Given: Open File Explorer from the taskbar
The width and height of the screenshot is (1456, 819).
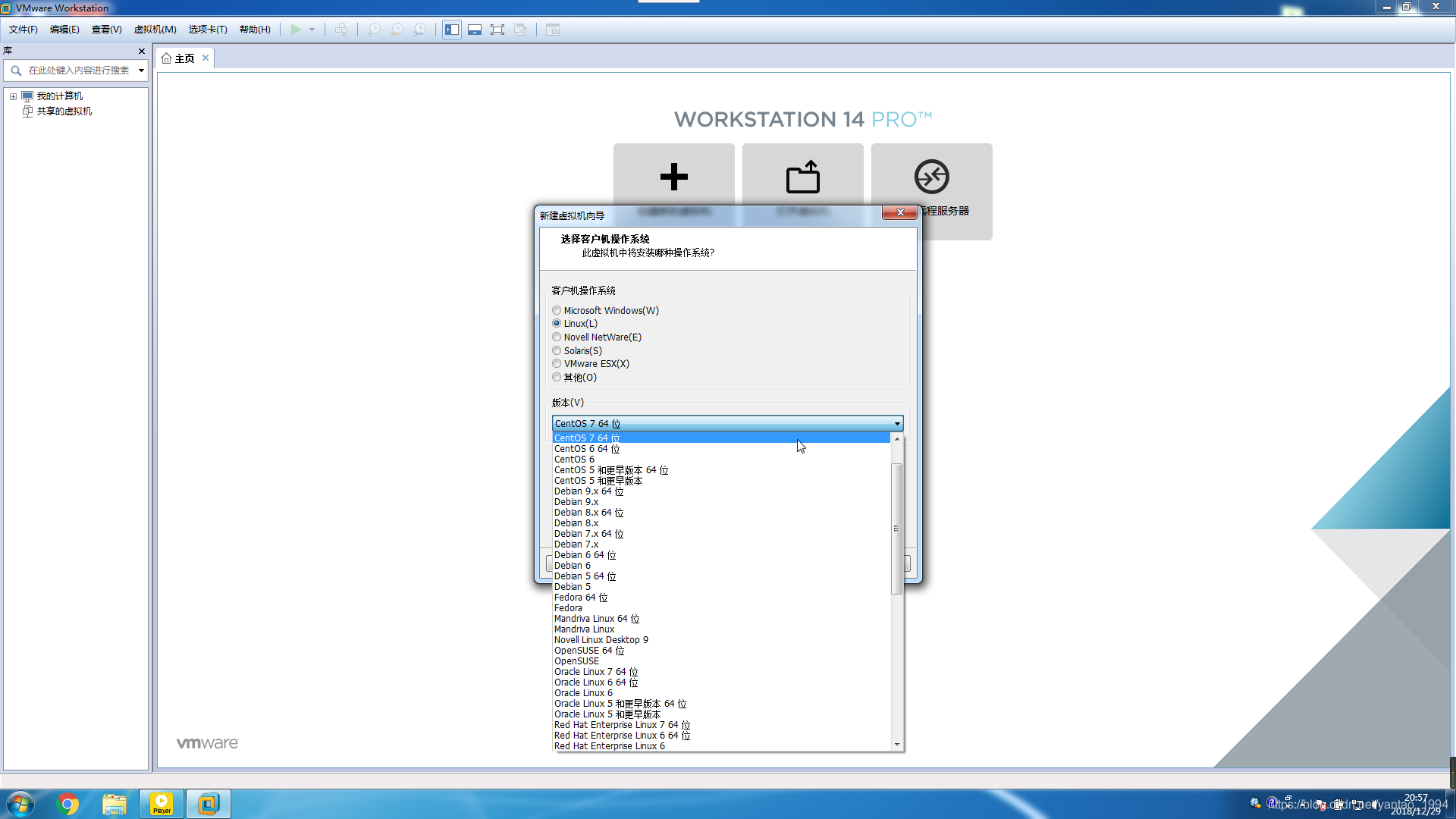Looking at the screenshot, I should pyautogui.click(x=115, y=804).
